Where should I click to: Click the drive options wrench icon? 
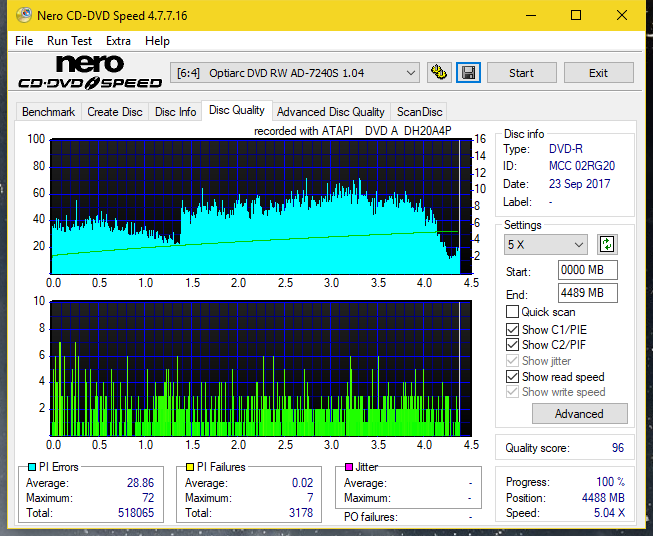tap(439, 73)
